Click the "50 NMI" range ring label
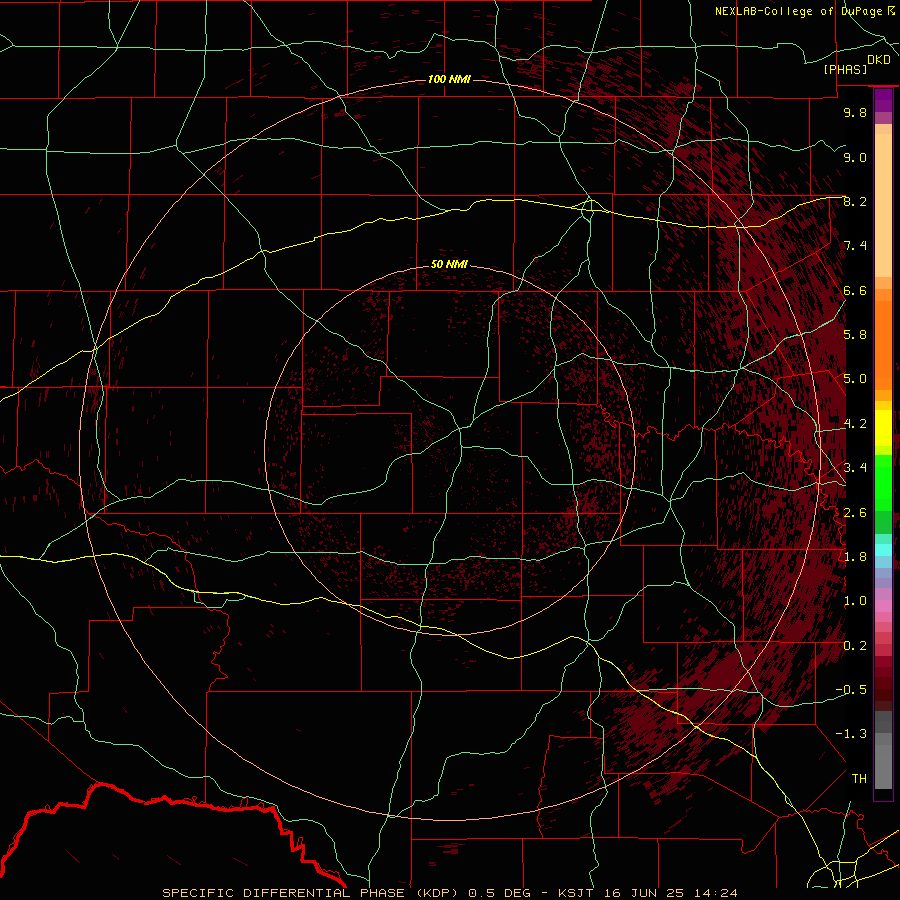Screen dimensions: 900x900 click(449, 264)
